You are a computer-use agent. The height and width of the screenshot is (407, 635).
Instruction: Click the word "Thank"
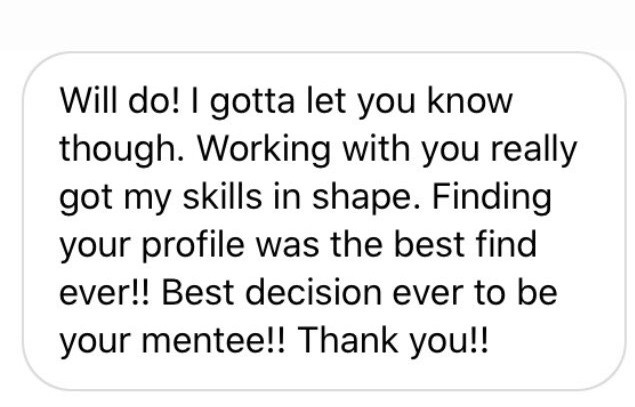[348, 340]
